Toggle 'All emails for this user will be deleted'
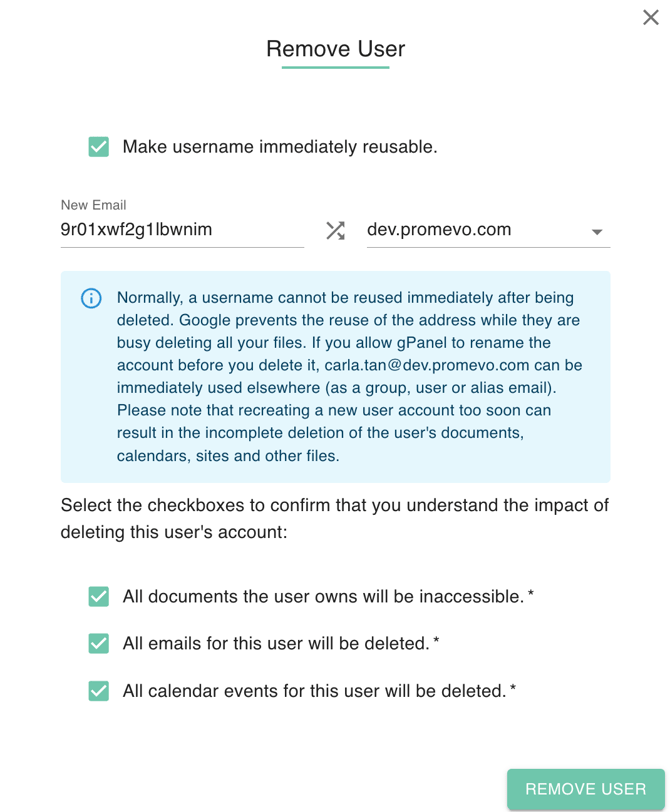Image resolution: width=670 pixels, height=812 pixels. coord(98,643)
